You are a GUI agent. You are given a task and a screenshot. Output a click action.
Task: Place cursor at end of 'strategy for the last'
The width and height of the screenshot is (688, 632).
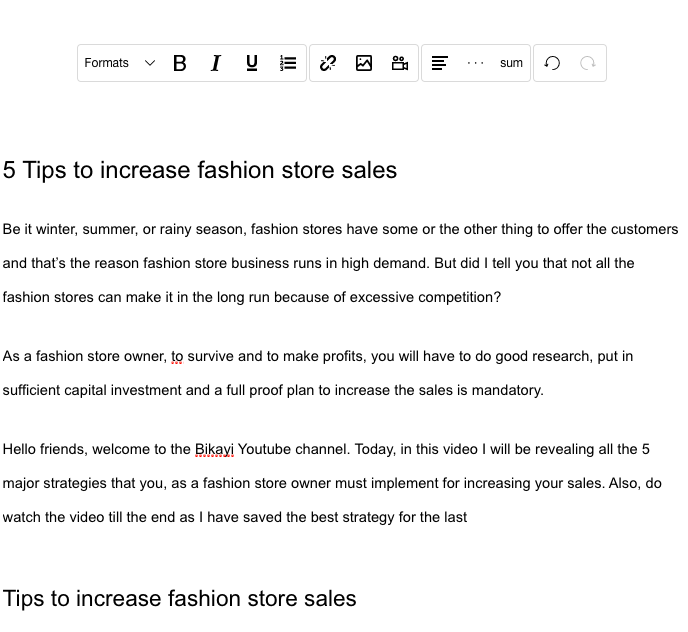click(x=467, y=517)
